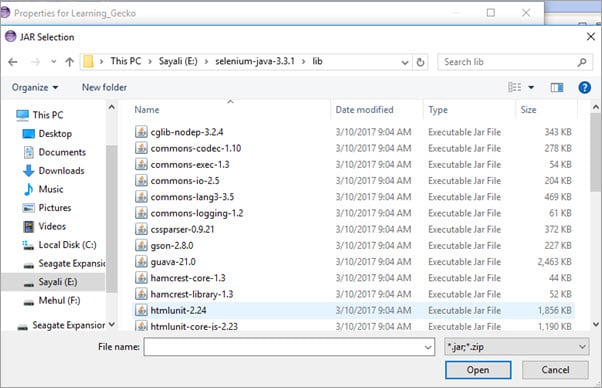Select the htmlunit-core-js-2.23 file name
This screenshot has width=602, height=388.
coord(194,327)
